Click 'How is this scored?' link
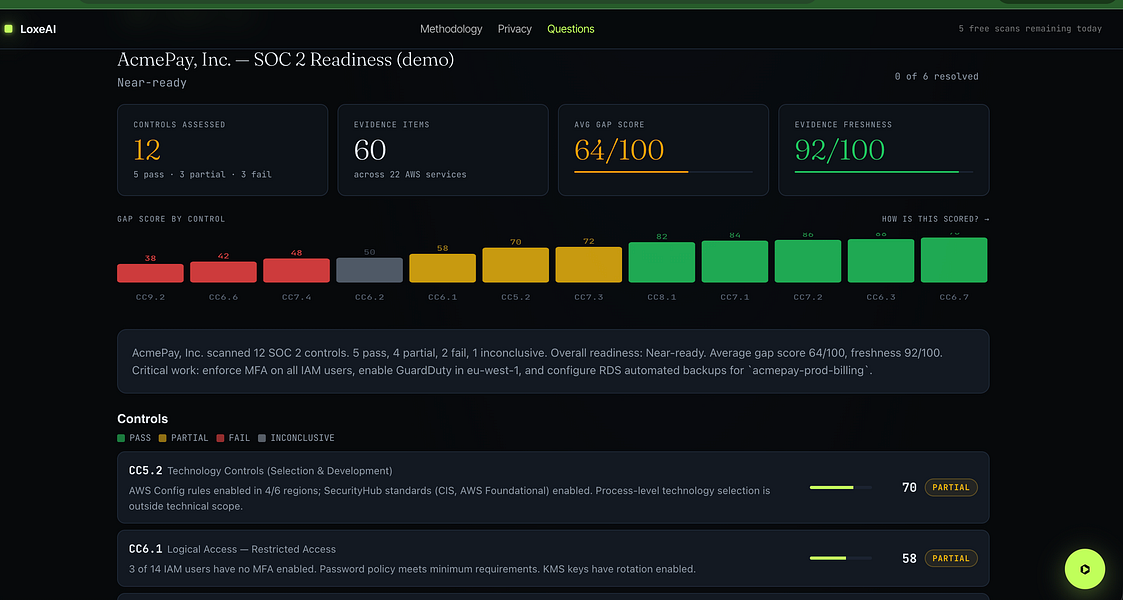This screenshot has height=600, width=1123. click(935, 219)
